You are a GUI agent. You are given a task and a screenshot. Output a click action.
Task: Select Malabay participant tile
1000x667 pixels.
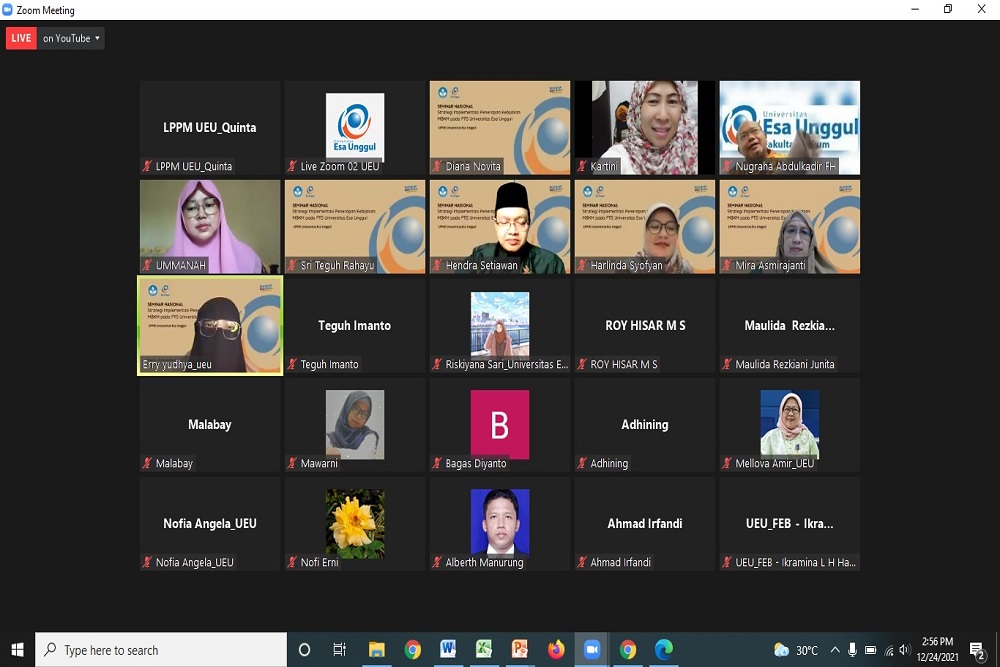[x=210, y=425]
